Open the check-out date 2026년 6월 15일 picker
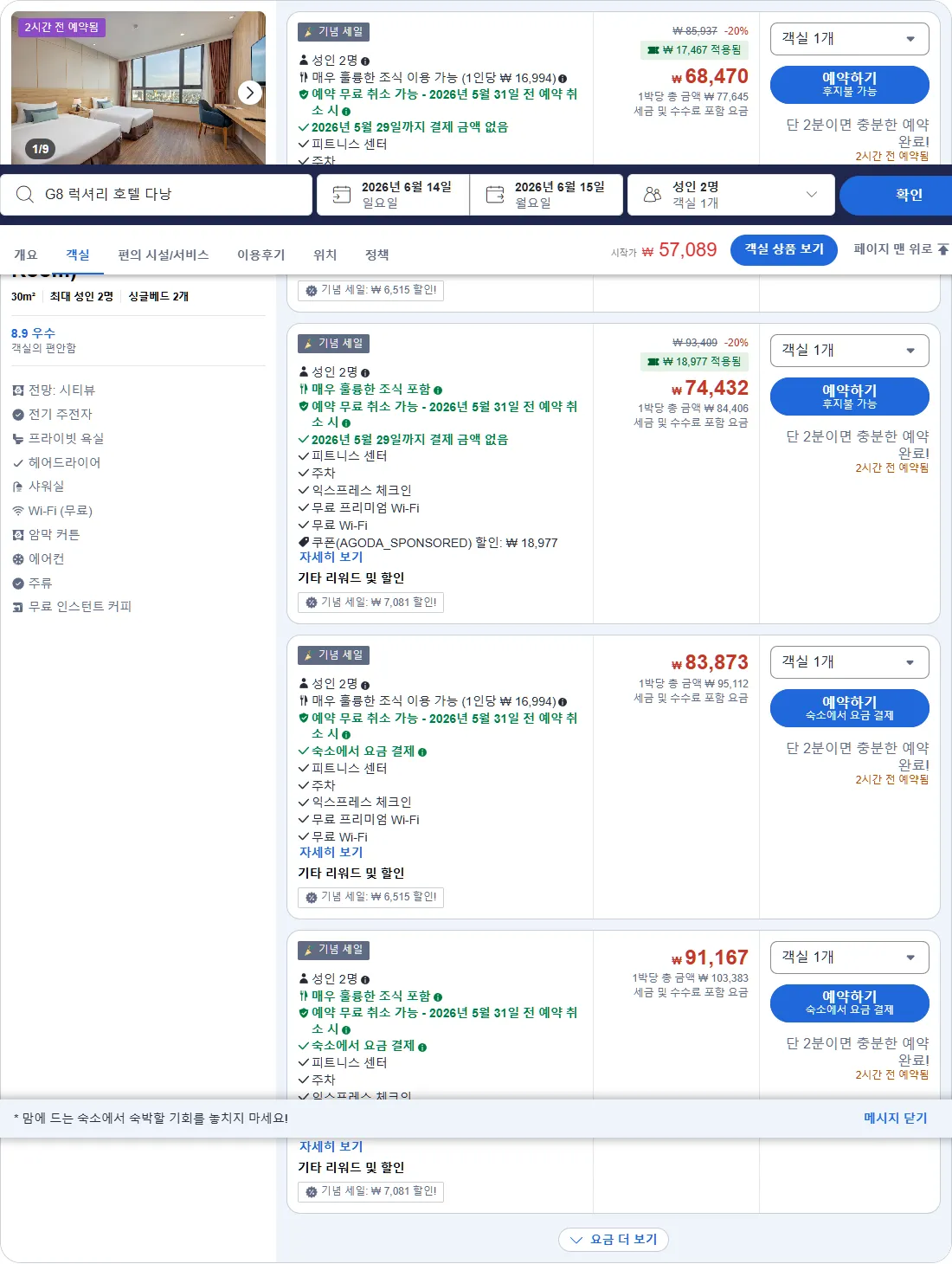The width and height of the screenshot is (952, 1264). tap(547, 195)
